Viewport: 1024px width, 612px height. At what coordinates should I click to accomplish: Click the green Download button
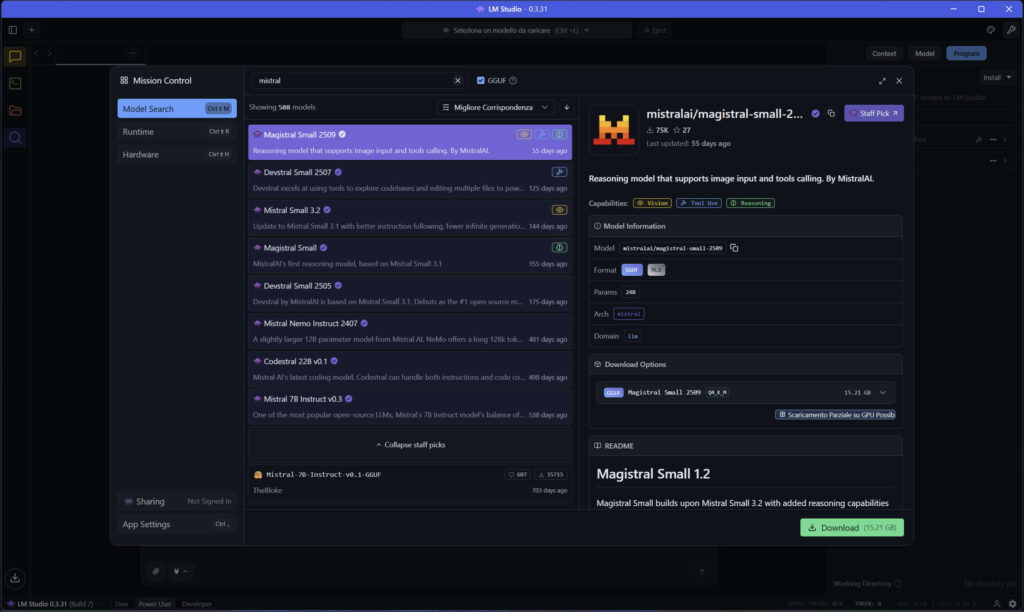(852, 527)
